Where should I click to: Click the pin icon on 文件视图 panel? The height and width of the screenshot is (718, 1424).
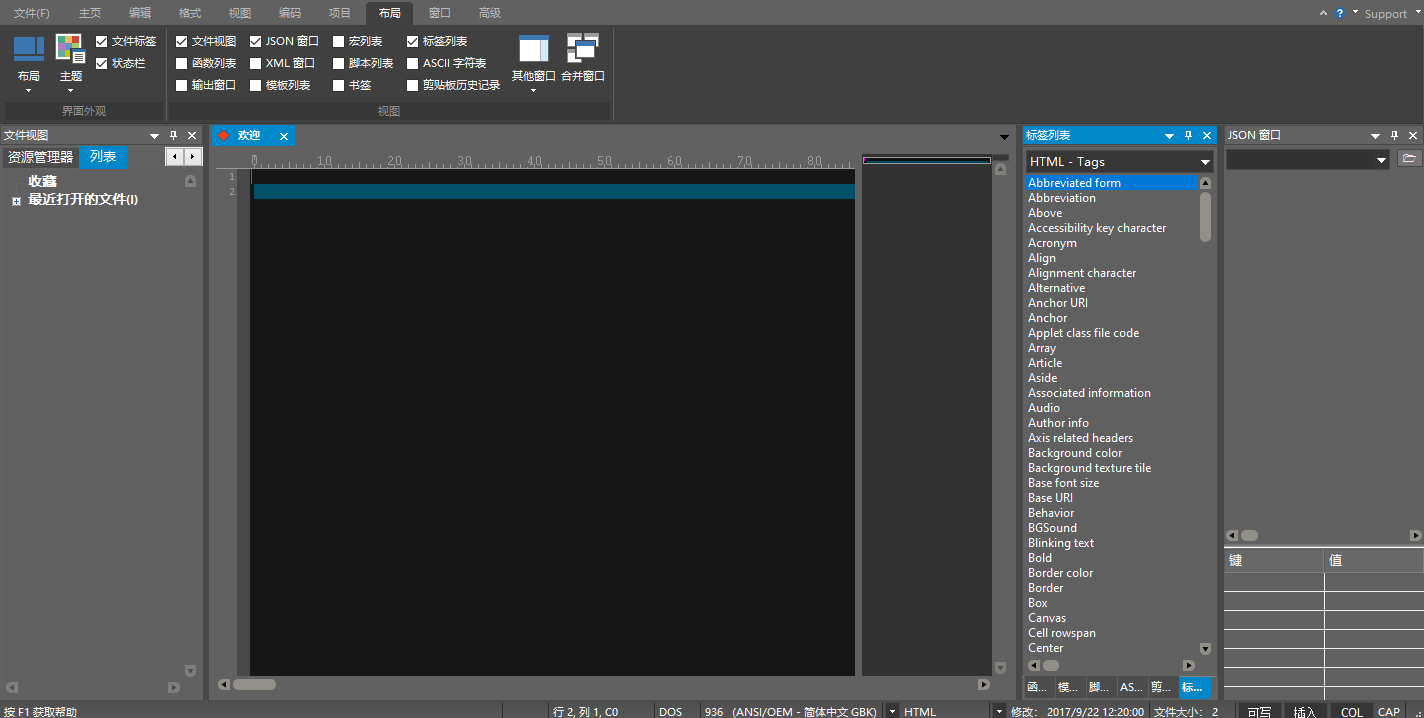(x=173, y=135)
